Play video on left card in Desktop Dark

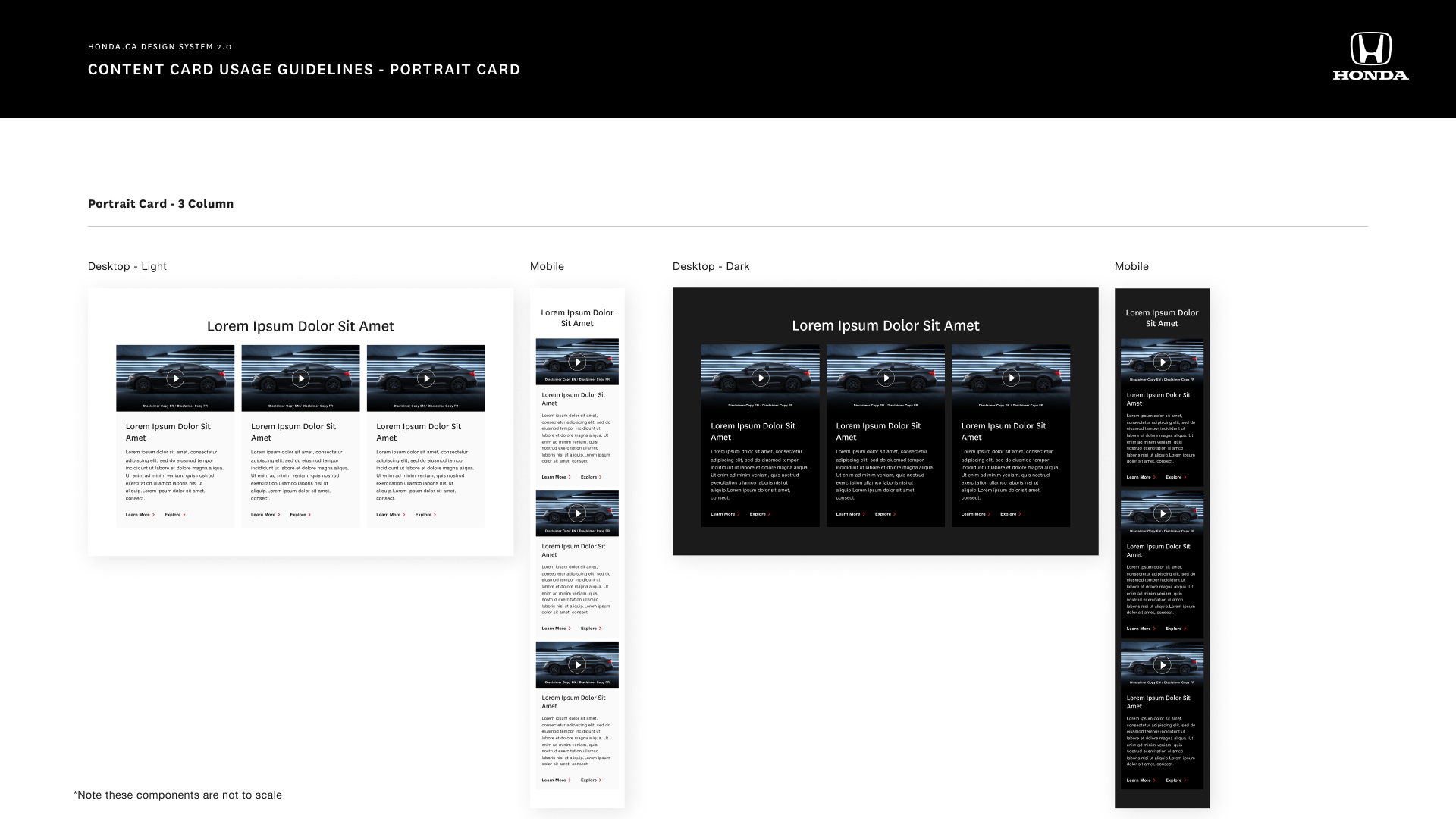point(761,378)
